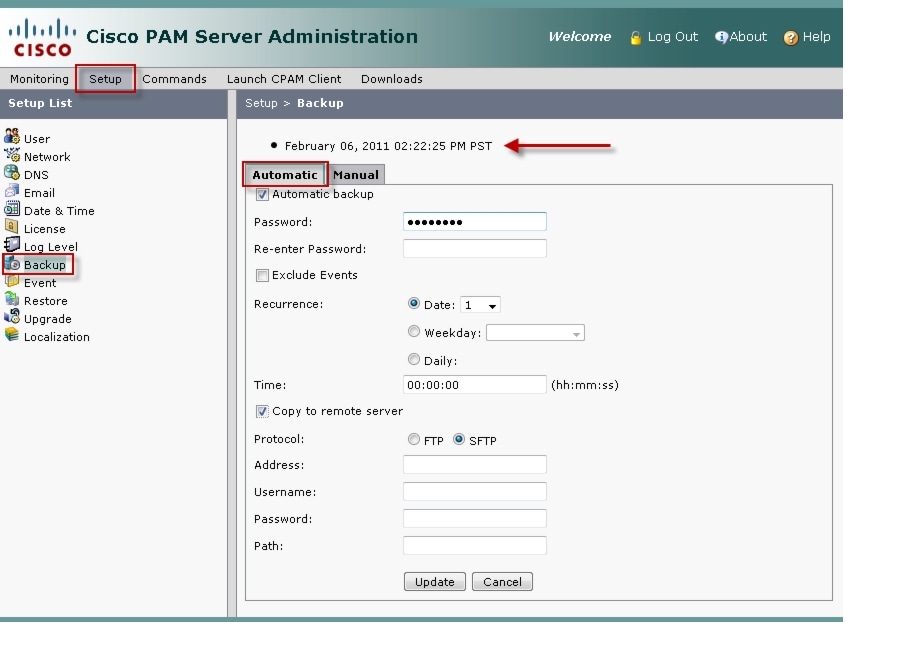The image size is (902, 650).
Task: Switch to the Manual tab
Action: [356, 175]
